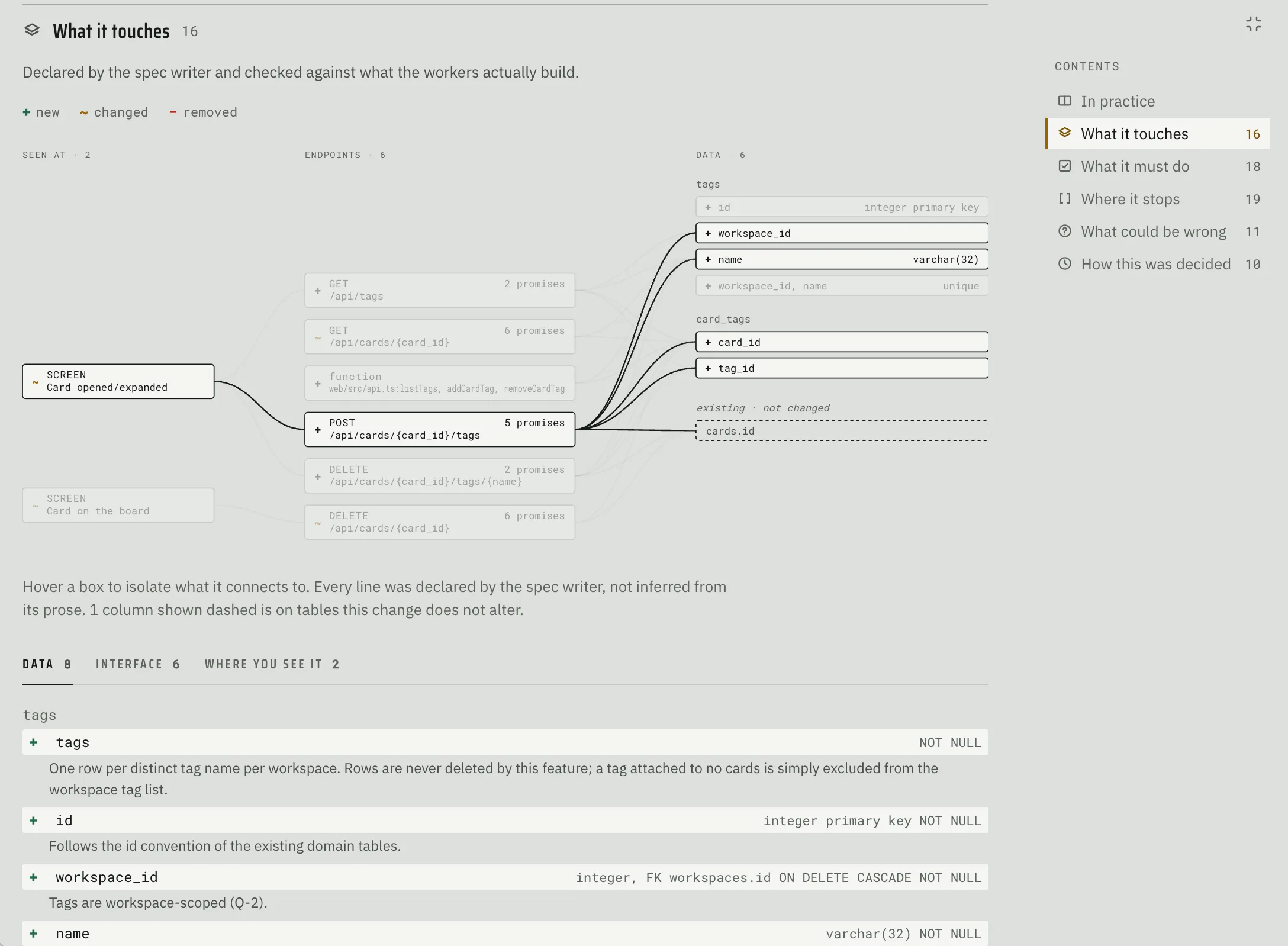
Task: Click the dashed cards.id box
Action: [x=842, y=431]
